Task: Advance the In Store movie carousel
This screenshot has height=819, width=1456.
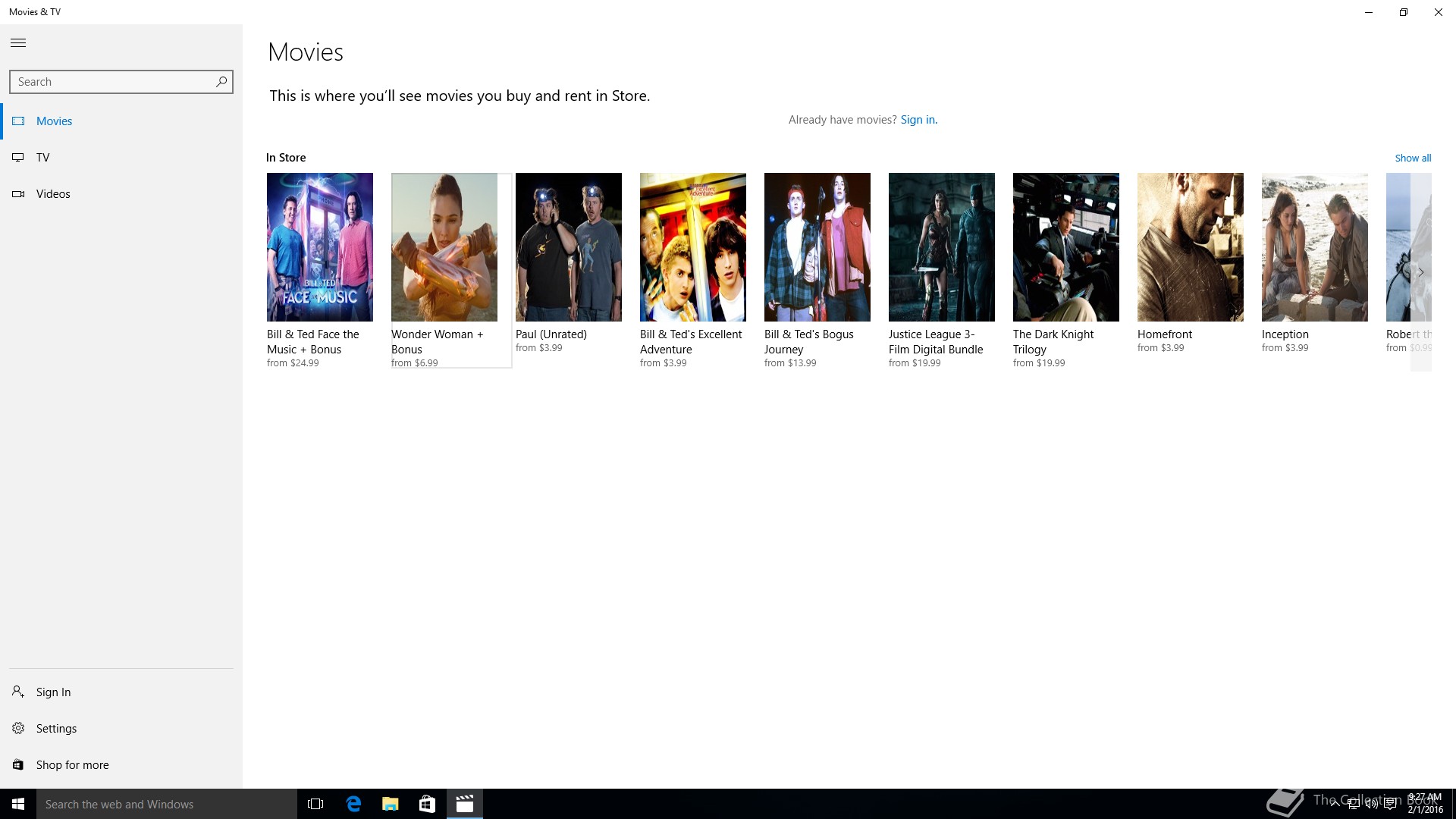Action: 1420,272
